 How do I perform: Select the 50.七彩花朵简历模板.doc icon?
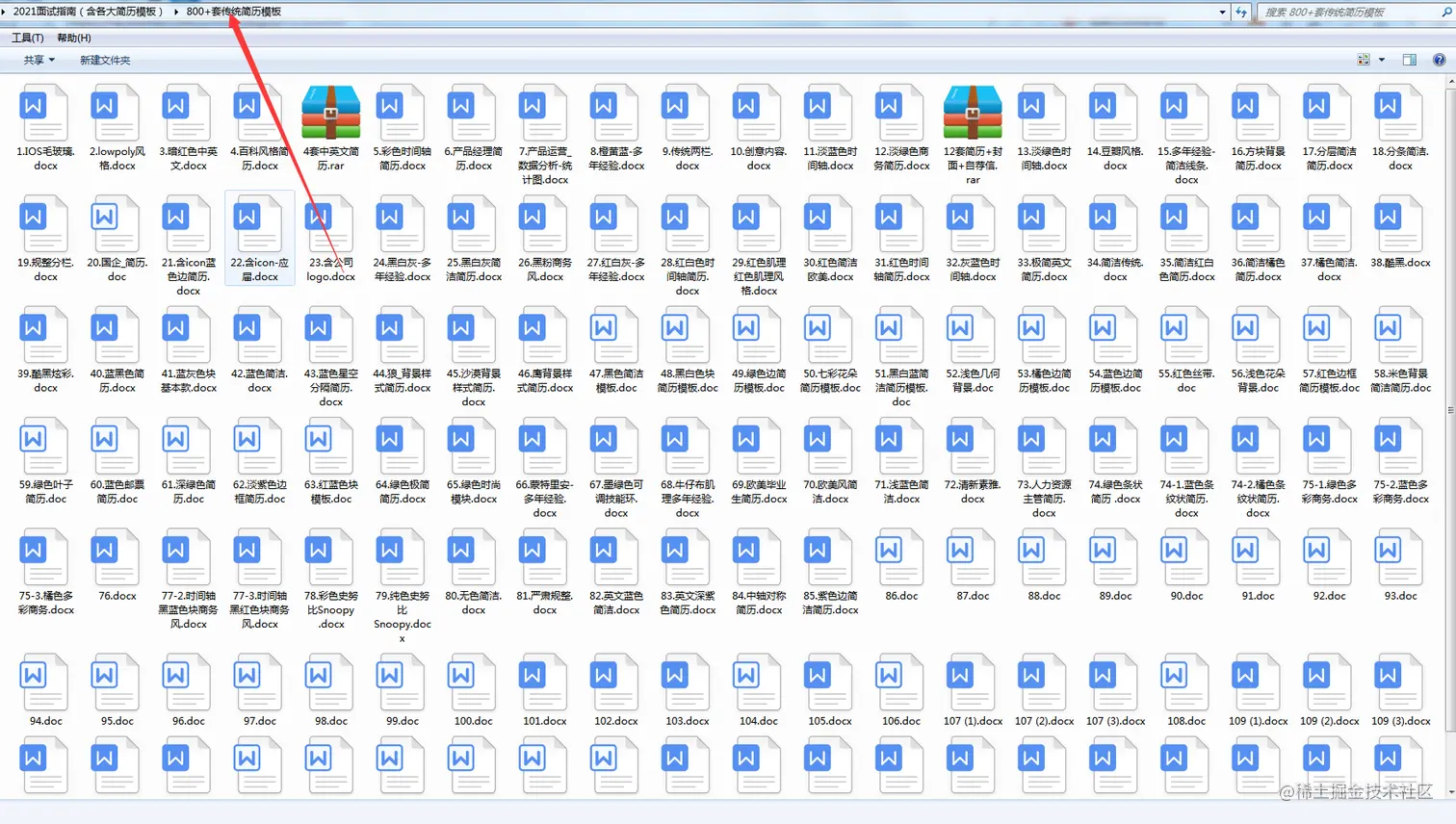coord(828,335)
